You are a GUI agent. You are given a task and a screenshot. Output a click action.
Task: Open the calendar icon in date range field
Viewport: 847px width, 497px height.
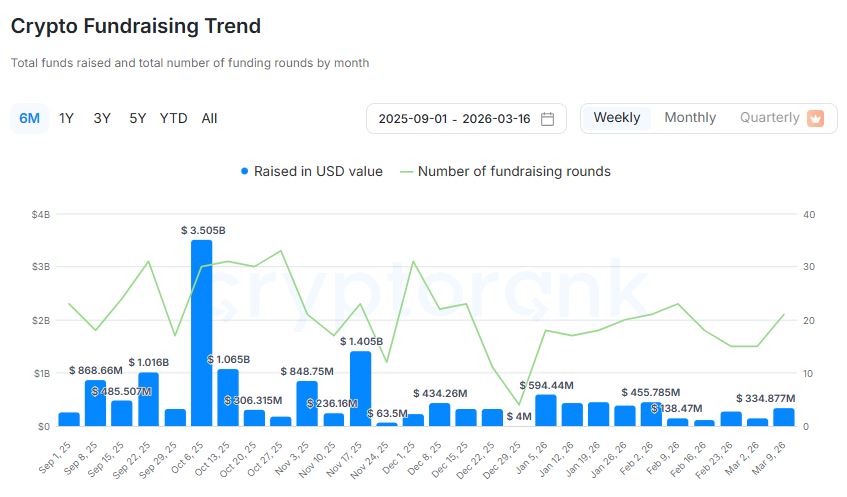point(547,119)
